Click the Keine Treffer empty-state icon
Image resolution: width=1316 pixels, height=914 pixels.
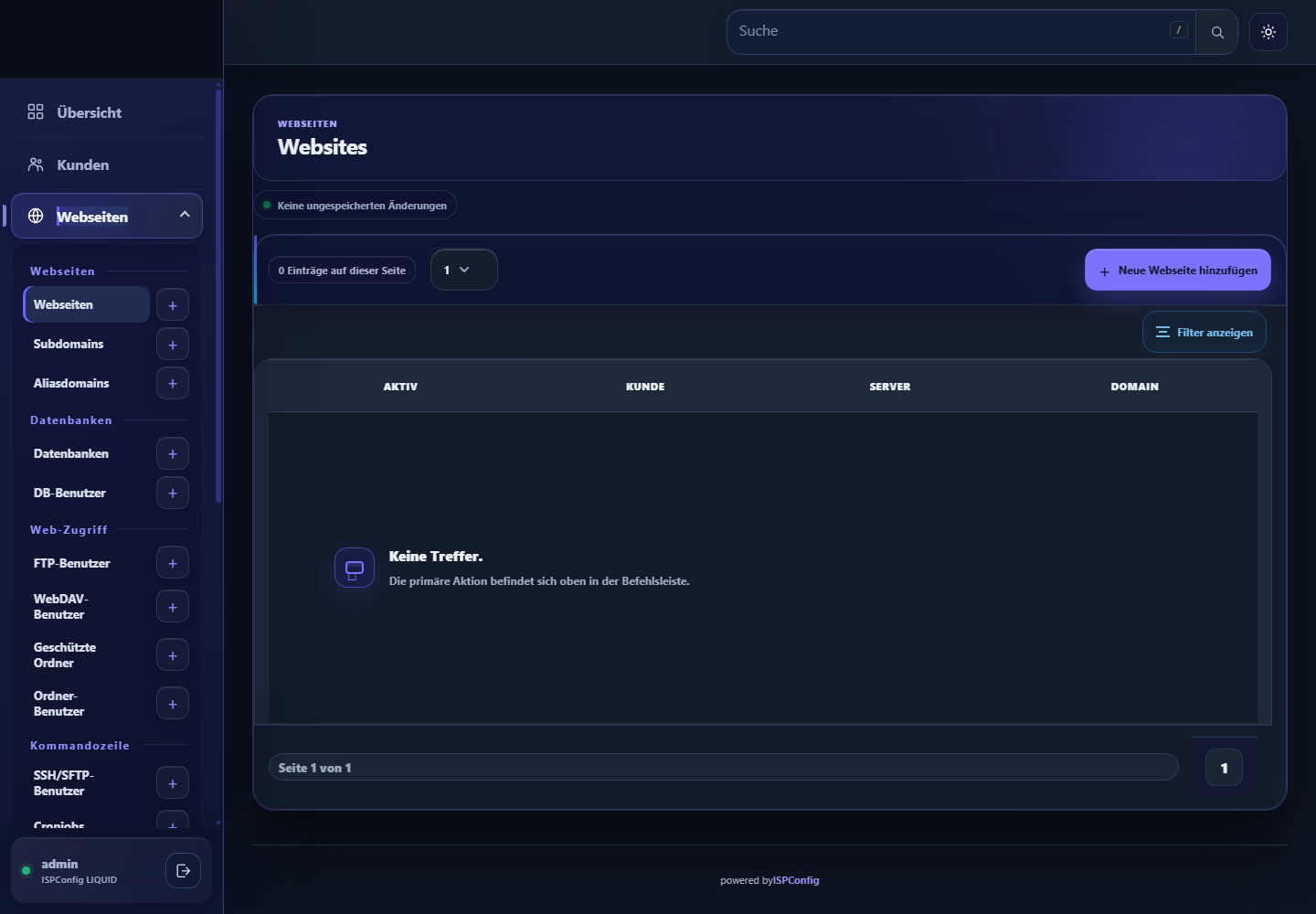click(x=355, y=568)
